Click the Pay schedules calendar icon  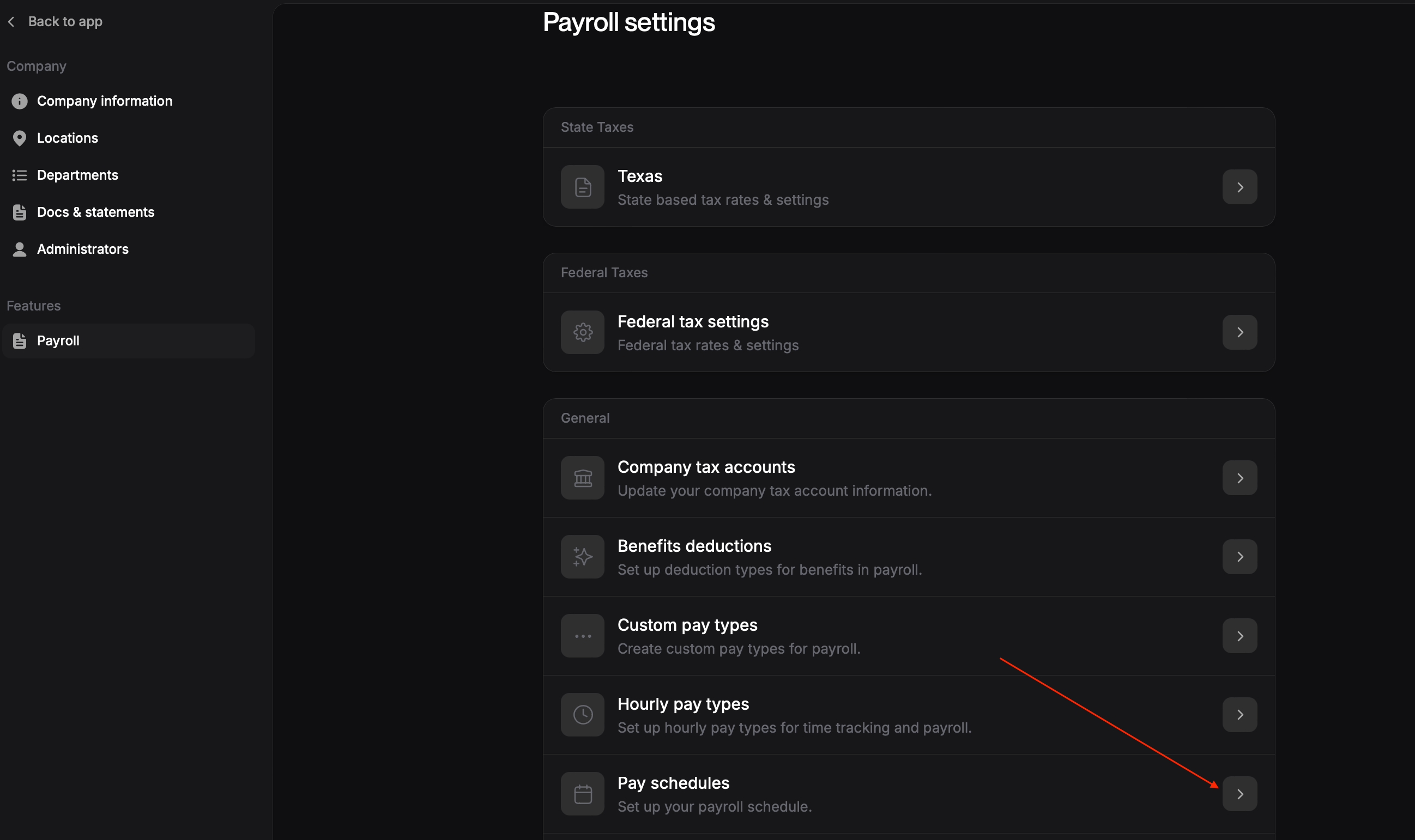(x=583, y=794)
